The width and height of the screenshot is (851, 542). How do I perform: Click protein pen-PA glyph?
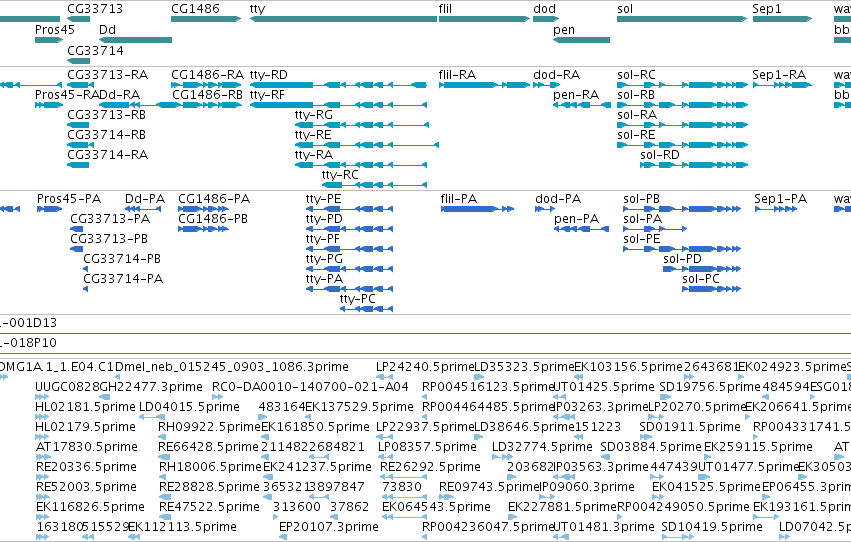pos(581,229)
